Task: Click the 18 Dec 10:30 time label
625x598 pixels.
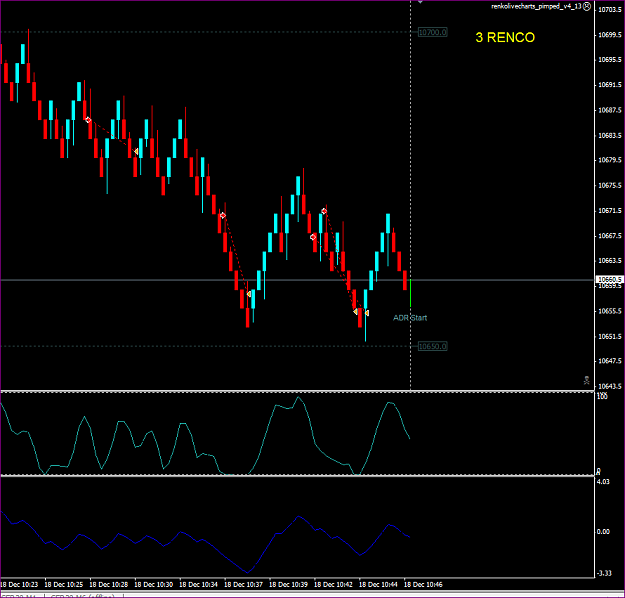Action: pyautogui.click(x=154, y=584)
